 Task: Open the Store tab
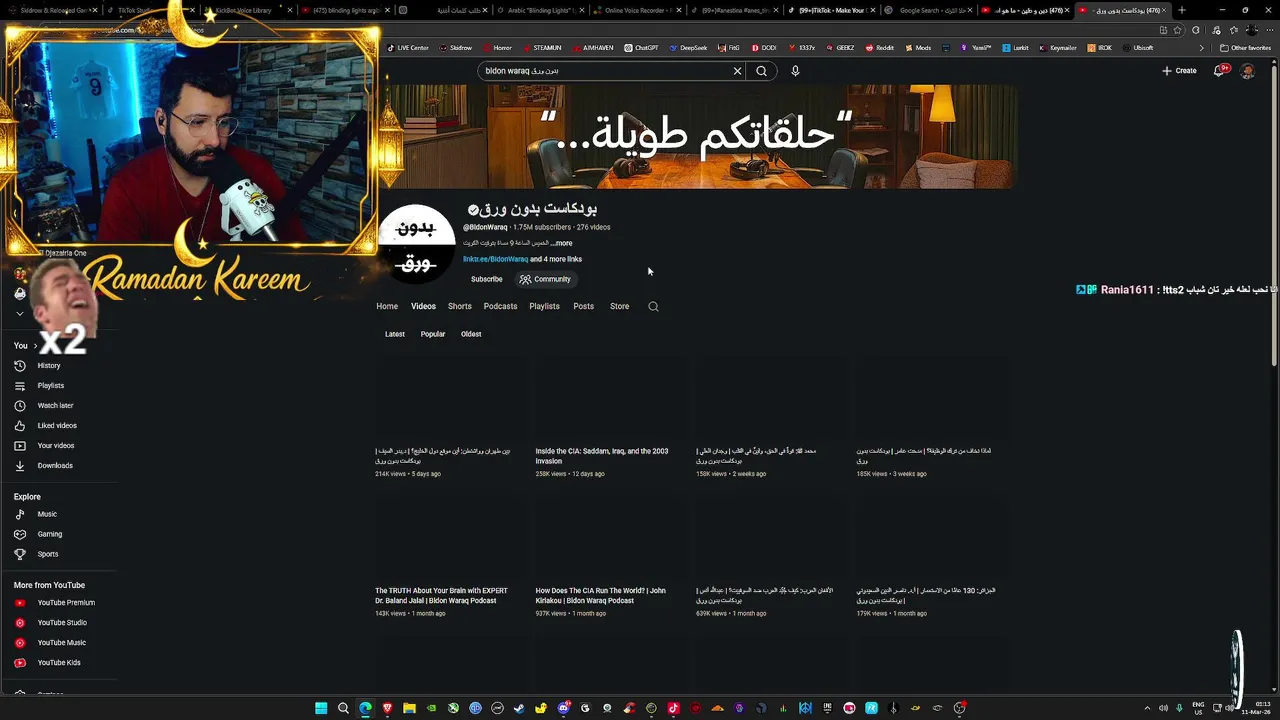point(620,306)
